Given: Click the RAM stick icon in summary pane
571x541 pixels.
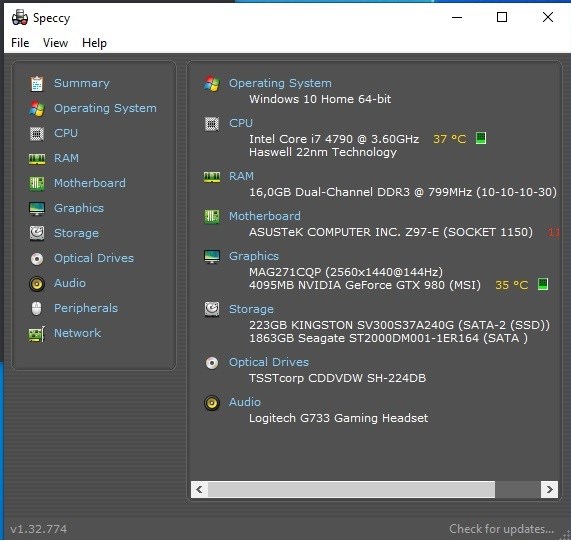Looking at the screenshot, I should (212, 177).
